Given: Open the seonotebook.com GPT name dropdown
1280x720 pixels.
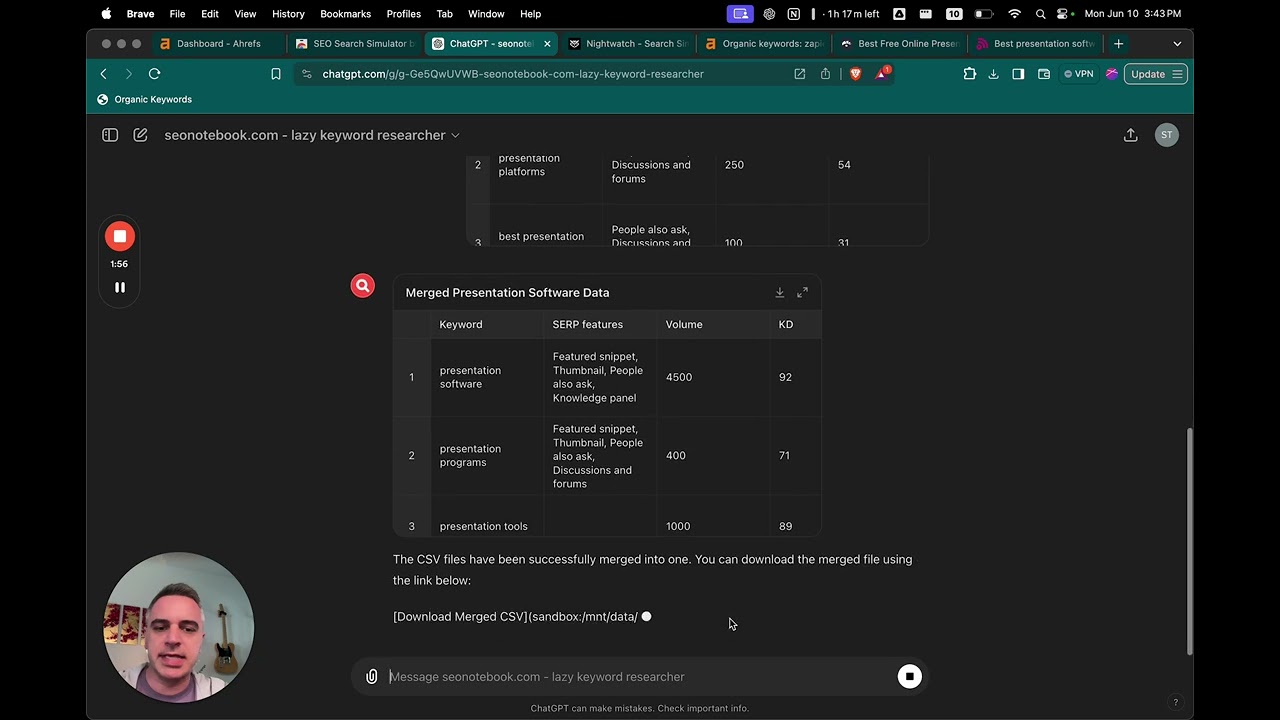Looking at the screenshot, I should [312, 135].
